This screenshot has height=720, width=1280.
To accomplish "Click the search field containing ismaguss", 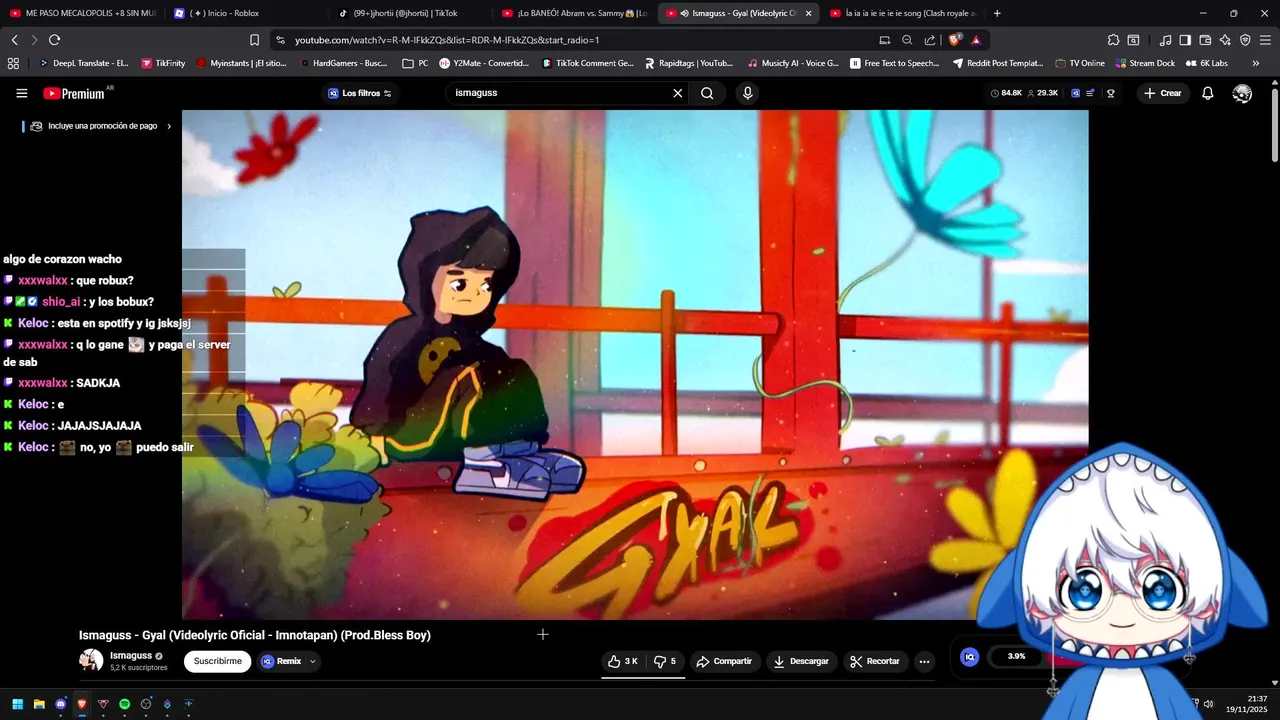I will pyautogui.click(x=560, y=93).
